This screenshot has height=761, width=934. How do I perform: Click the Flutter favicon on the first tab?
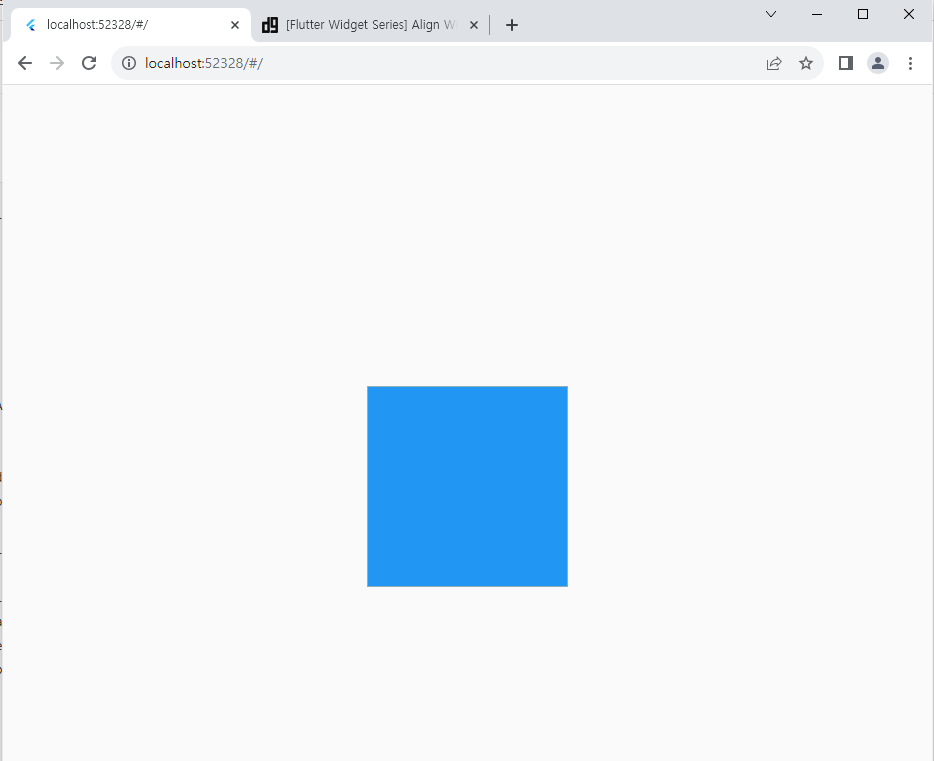(31, 25)
